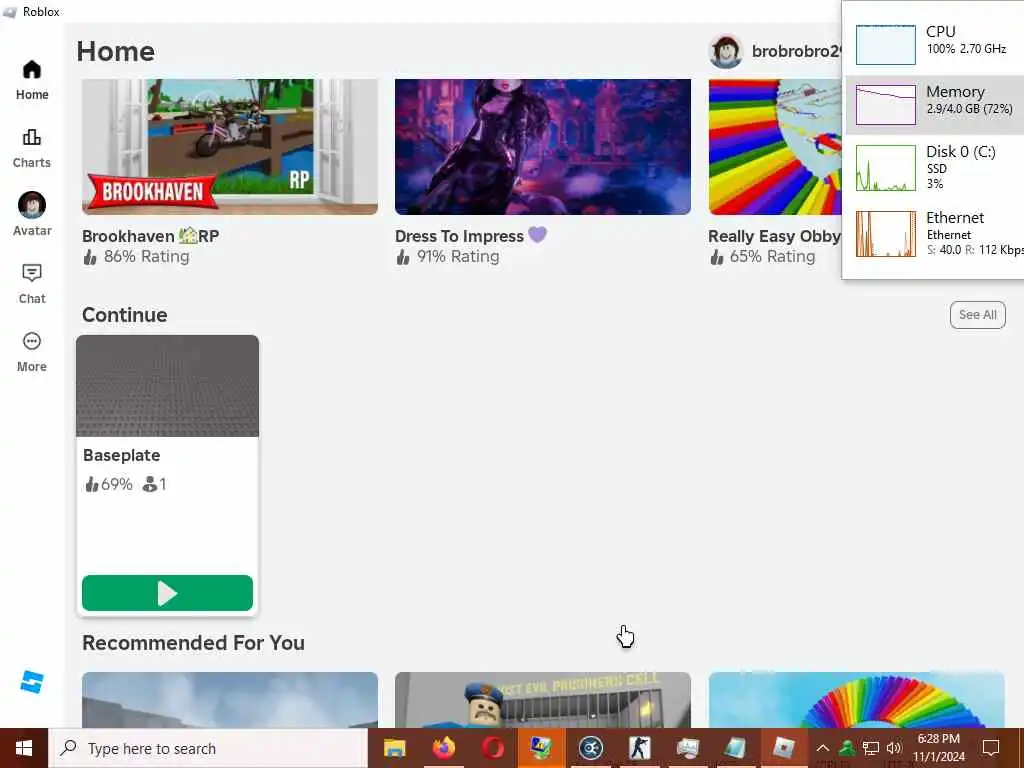The height and width of the screenshot is (768, 1024).
Task: Launch Opera from the taskbar
Action: (x=492, y=748)
